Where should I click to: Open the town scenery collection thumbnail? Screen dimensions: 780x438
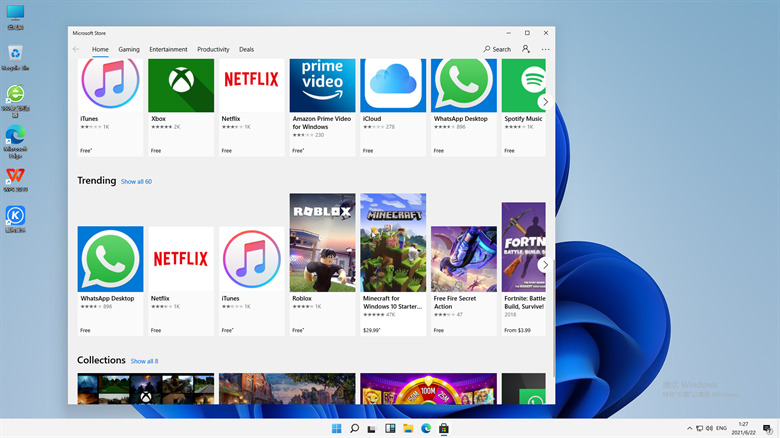pyautogui.click(x=287, y=389)
